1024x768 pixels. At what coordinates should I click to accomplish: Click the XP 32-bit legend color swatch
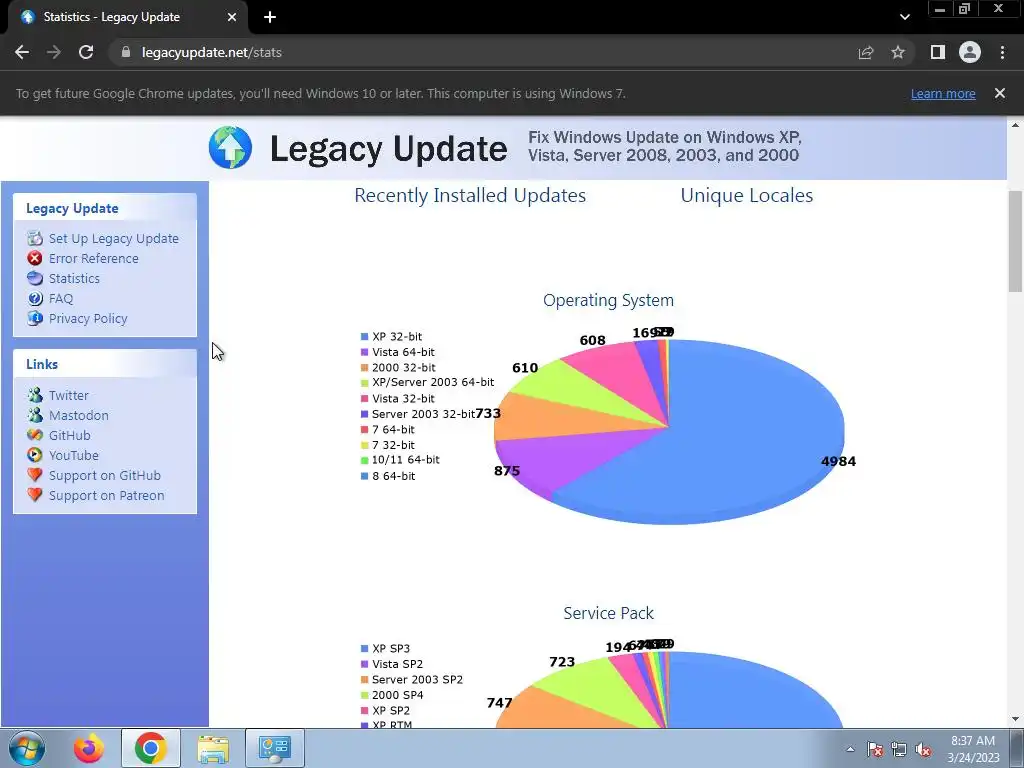pyautogui.click(x=364, y=336)
